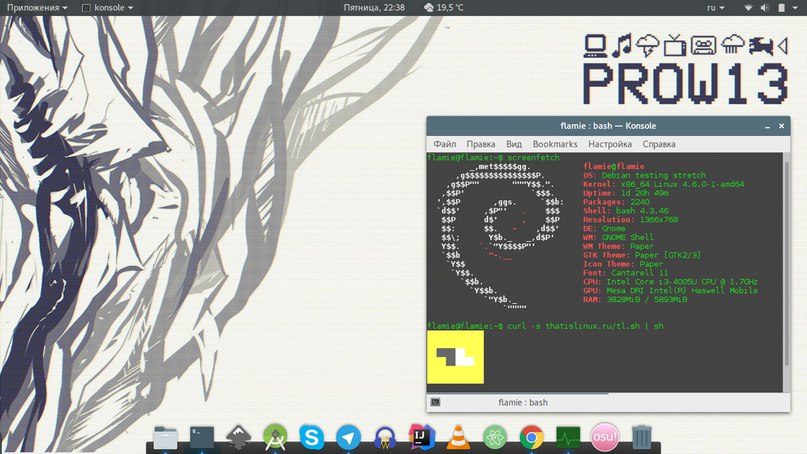Click the 'OS: Debian testing stretch' line
This screenshot has height=454, width=807.
pyautogui.click(x=644, y=176)
